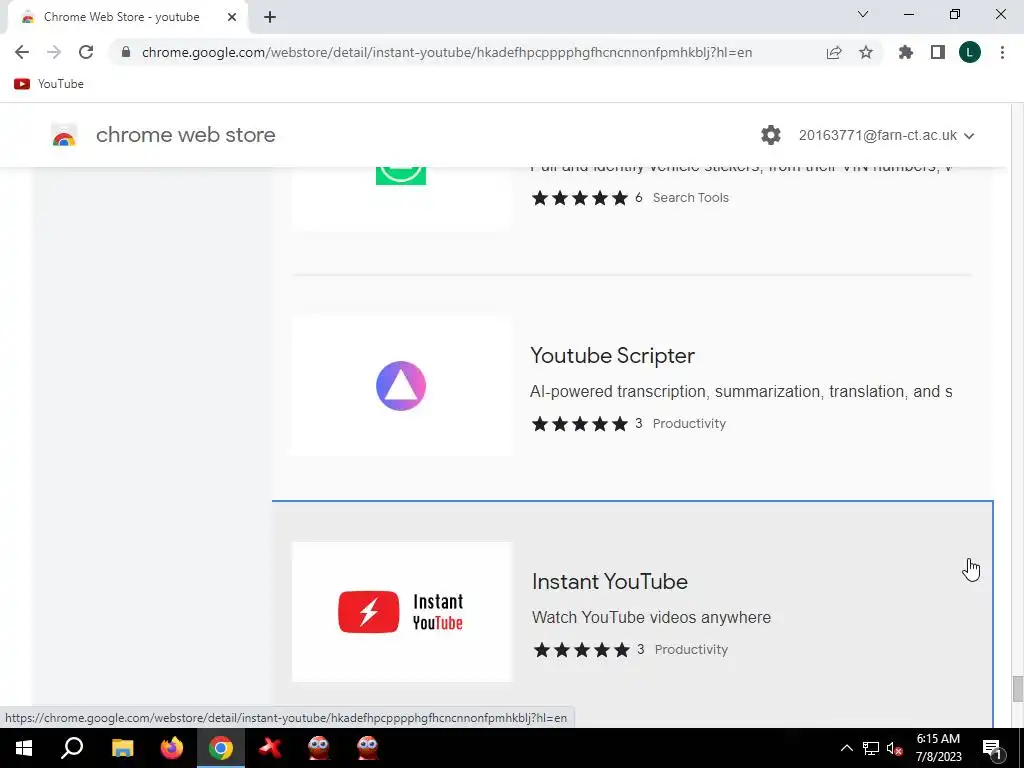Open the Chrome profile avatar L
This screenshot has width=1024, height=768.
tap(970, 52)
